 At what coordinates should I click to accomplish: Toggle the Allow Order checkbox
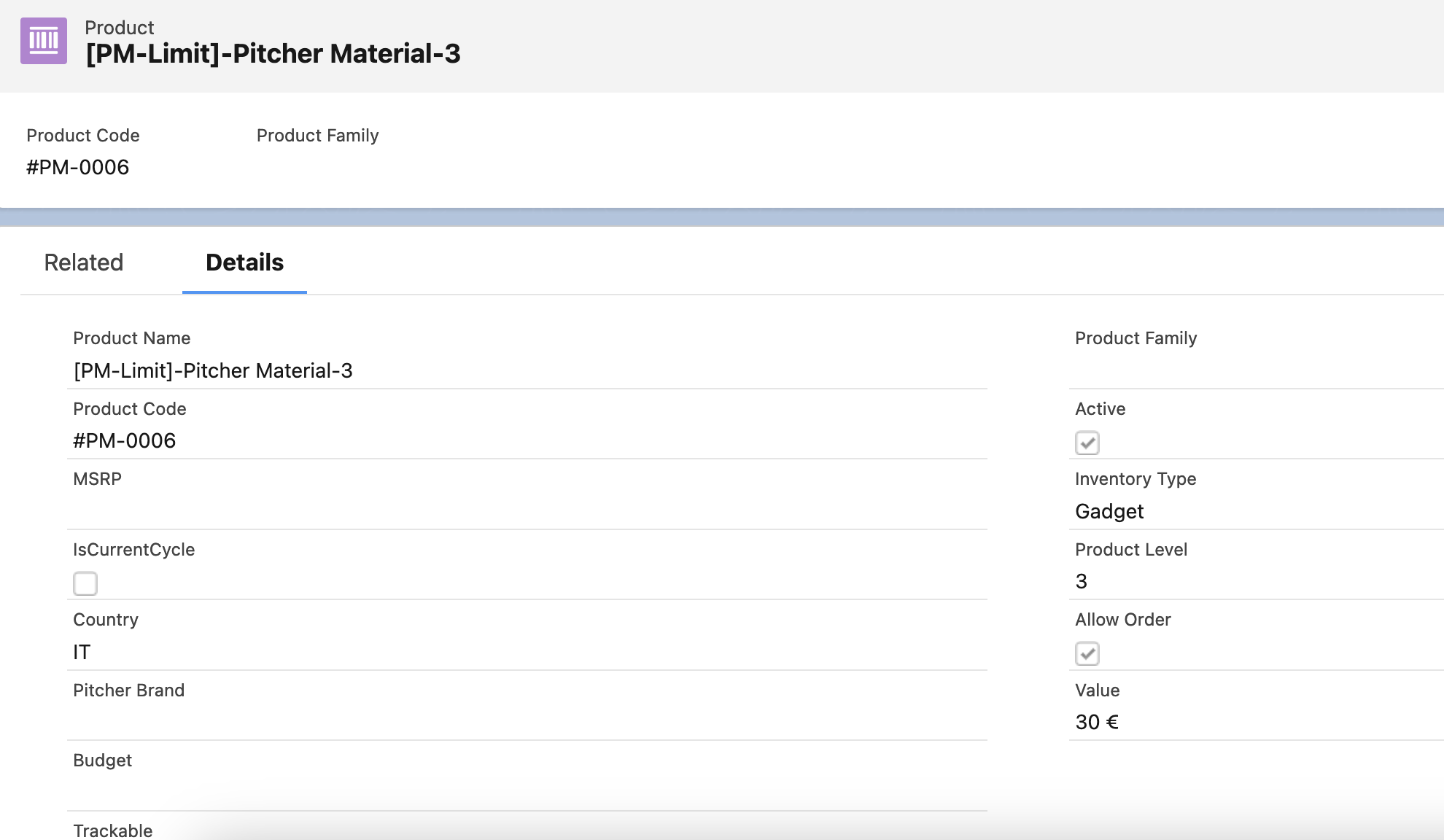tap(1087, 653)
